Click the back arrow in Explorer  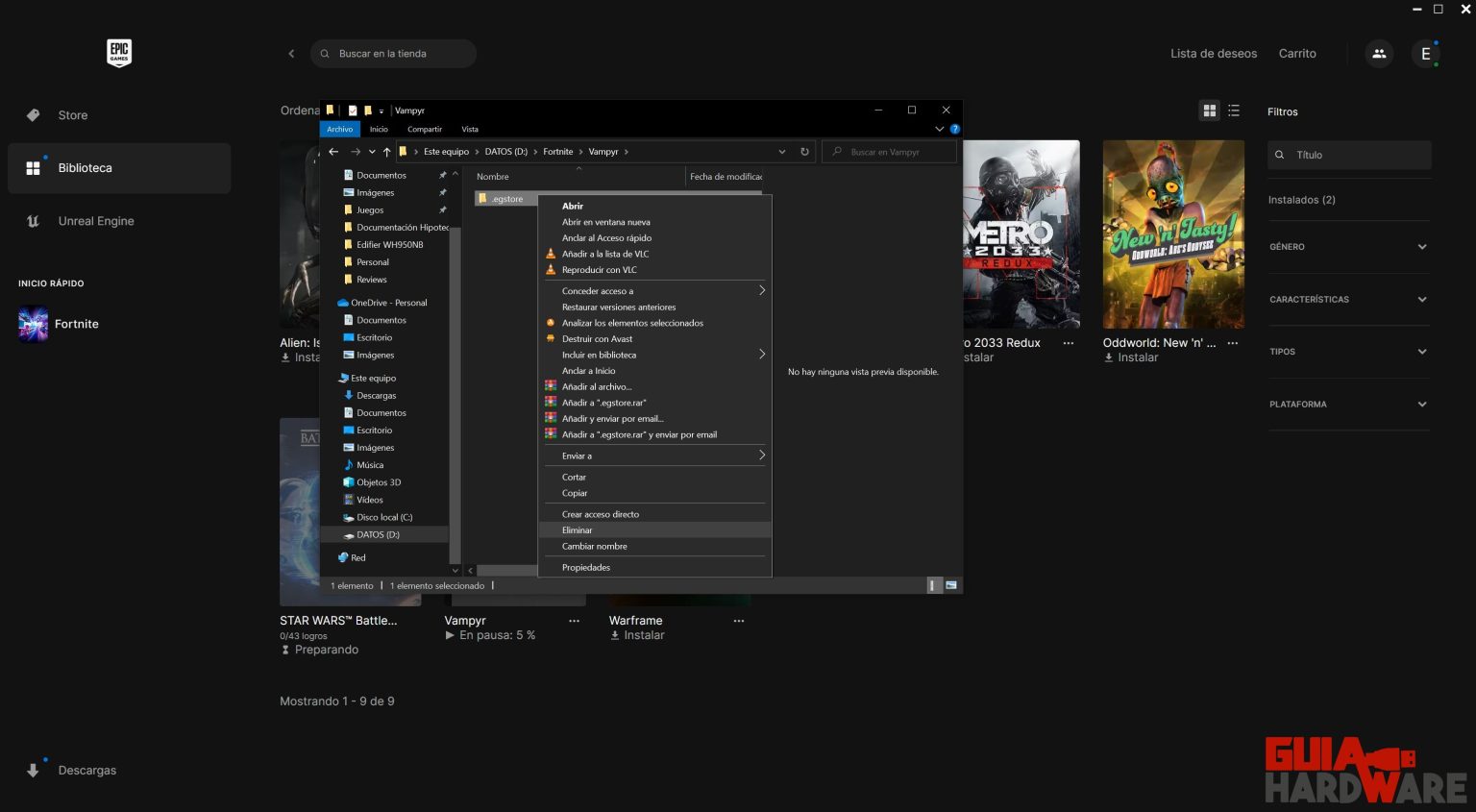tap(333, 151)
